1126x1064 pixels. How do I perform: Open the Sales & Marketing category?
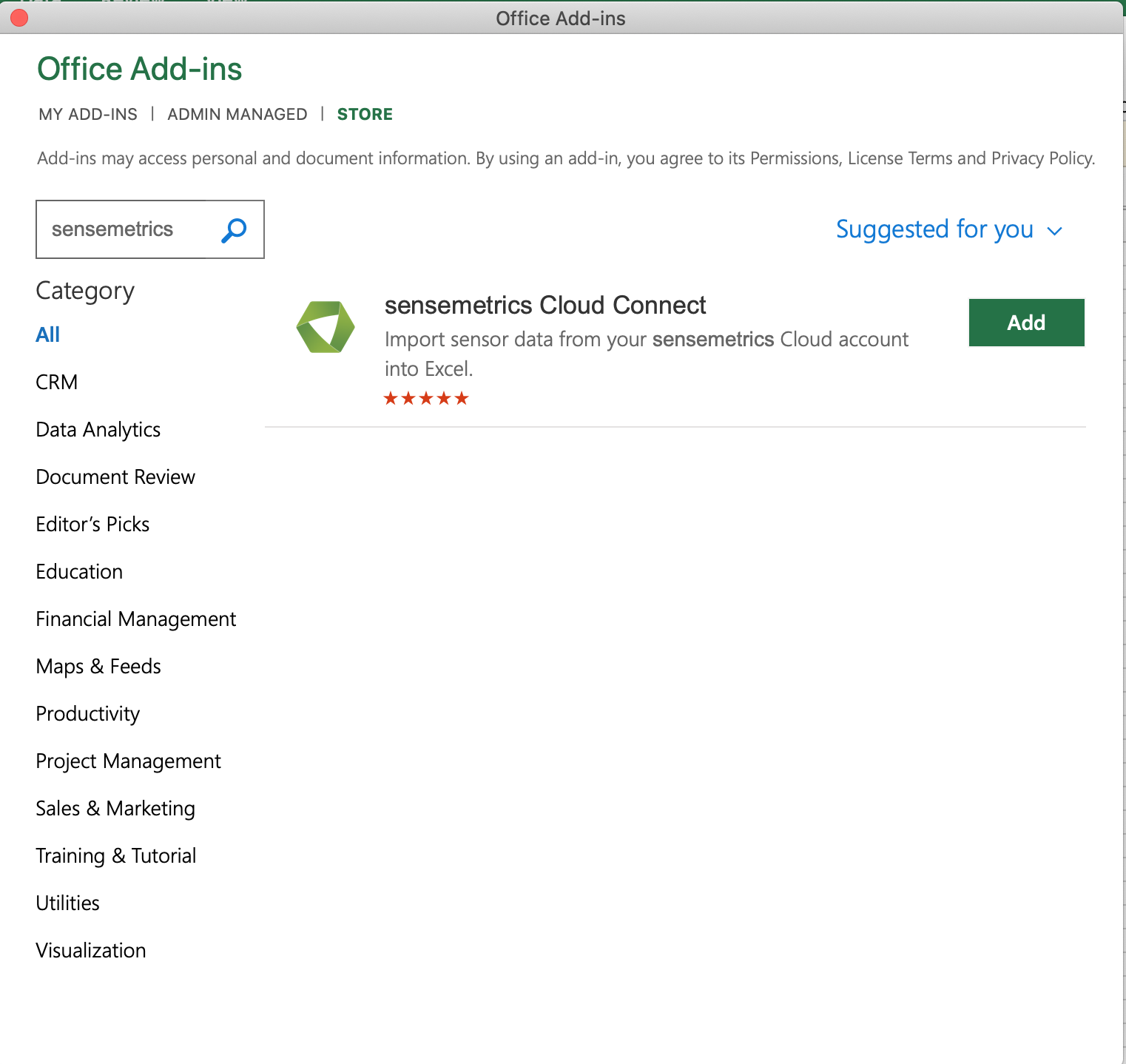pos(115,808)
